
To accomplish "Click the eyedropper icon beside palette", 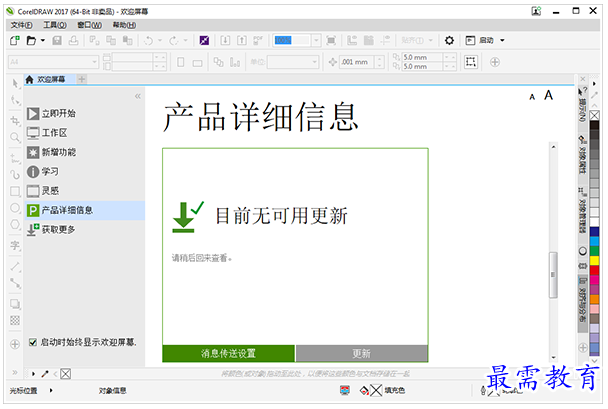I will [x=594, y=95].
